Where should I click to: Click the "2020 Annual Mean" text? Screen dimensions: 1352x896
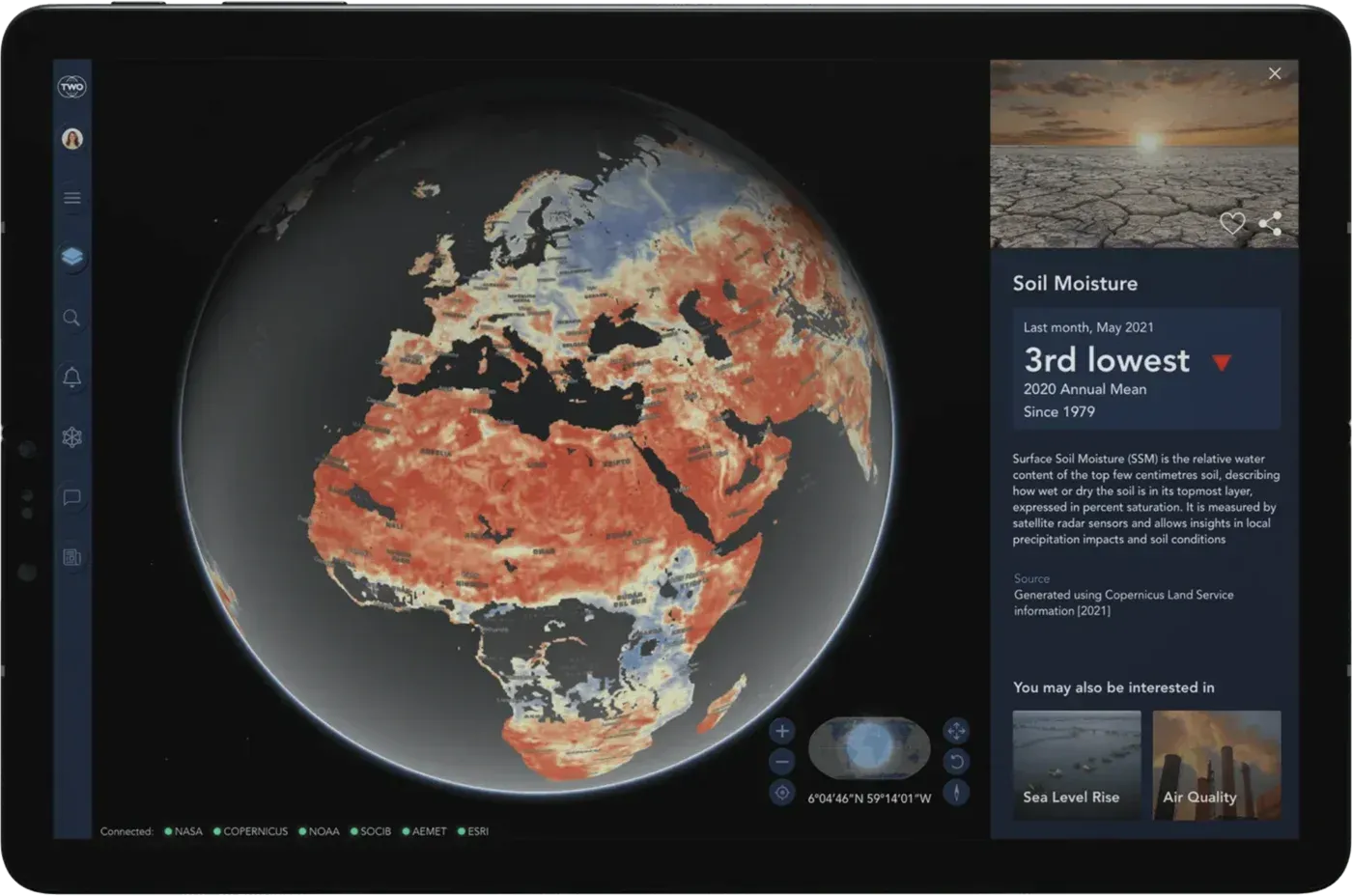pos(1085,389)
